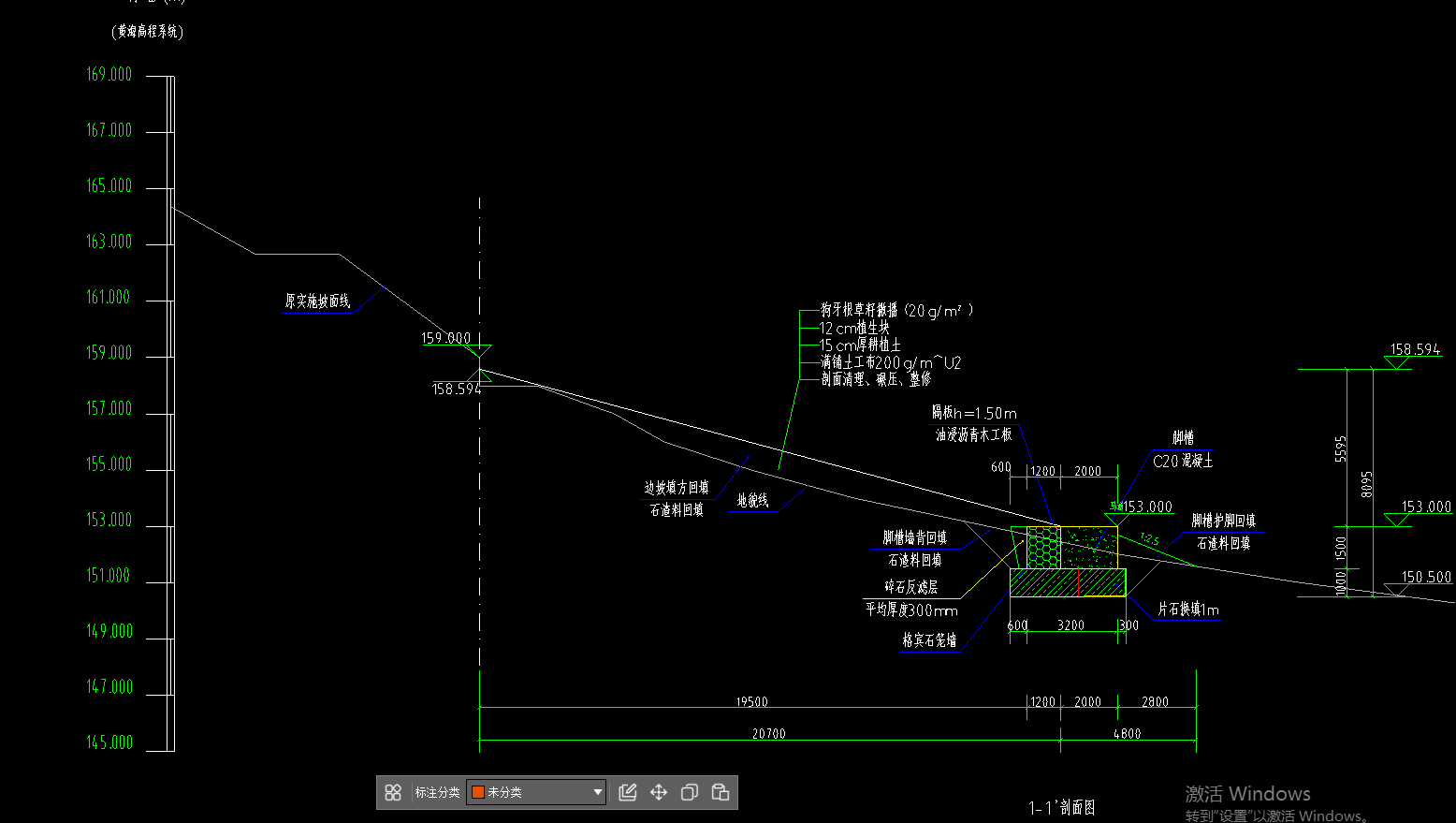Click the 隔板h=1.50m label
The image size is (1456, 823).
pyautogui.click(x=974, y=413)
